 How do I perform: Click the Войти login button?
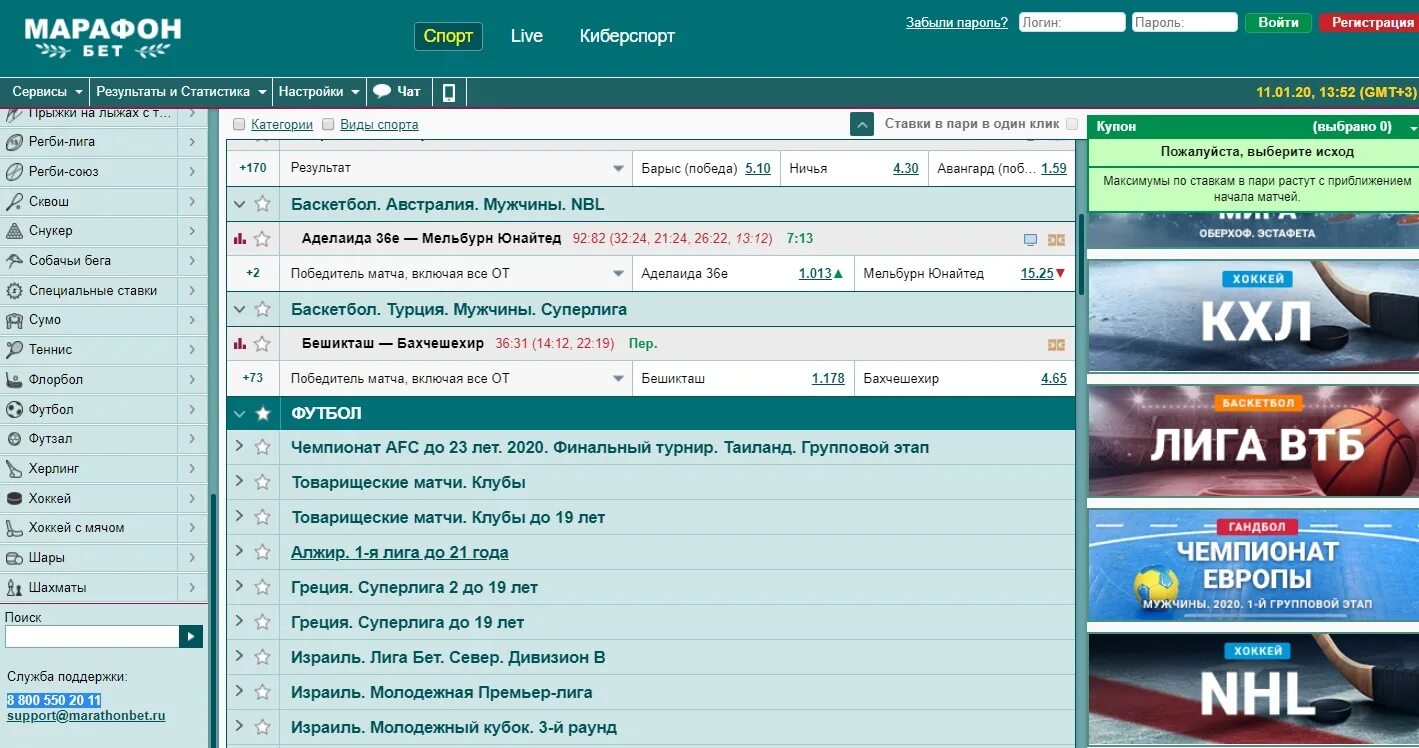click(1278, 22)
